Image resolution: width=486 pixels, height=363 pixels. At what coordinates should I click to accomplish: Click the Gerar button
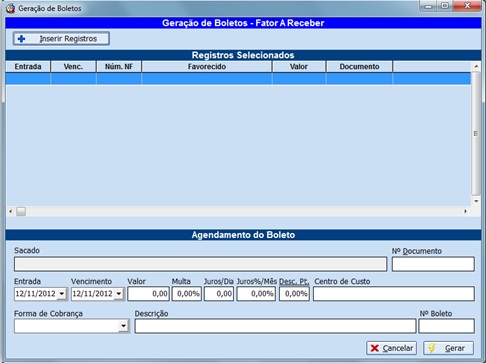tap(448, 348)
